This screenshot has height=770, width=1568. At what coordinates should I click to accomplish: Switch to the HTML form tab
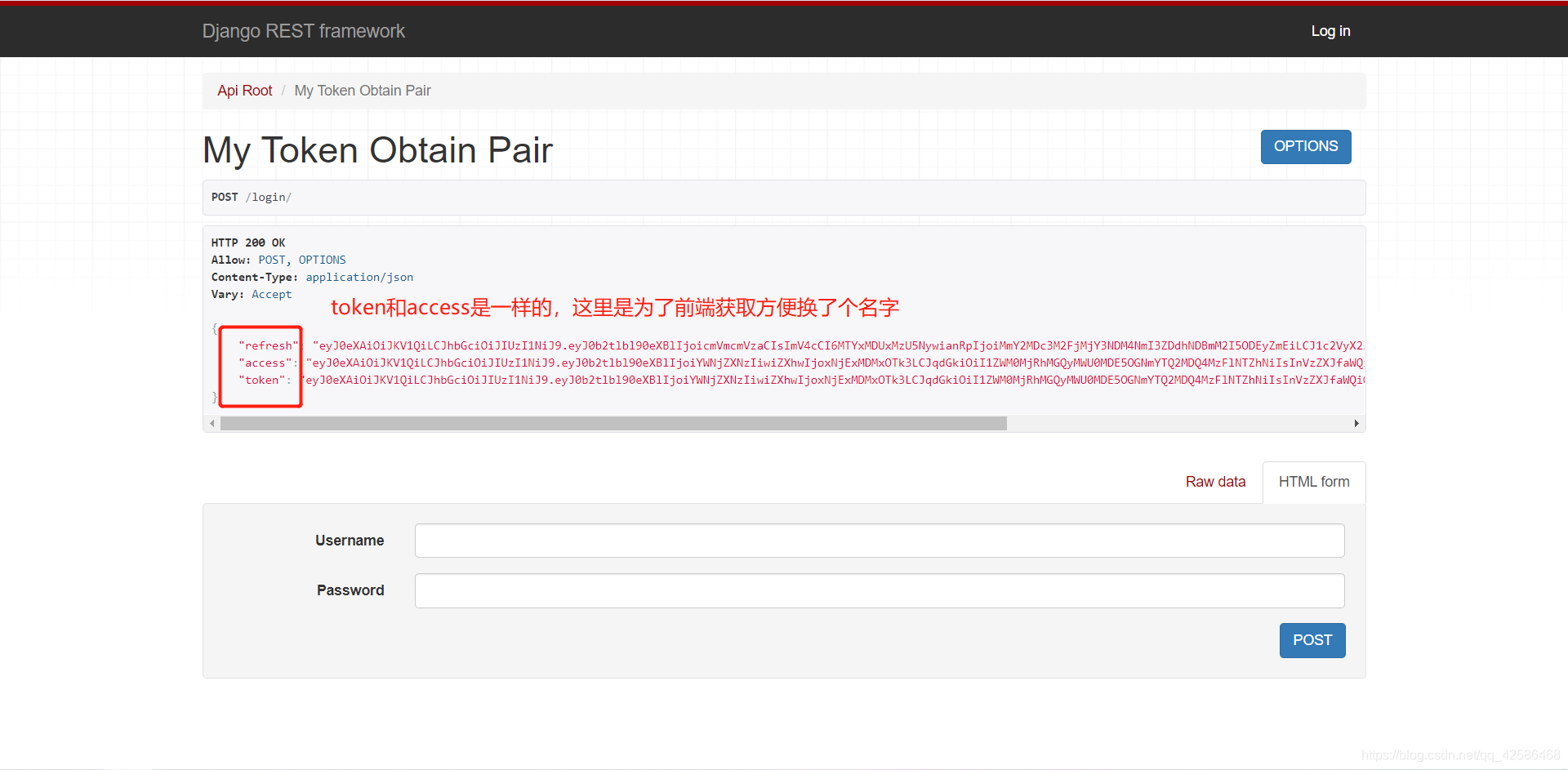[x=1314, y=482]
